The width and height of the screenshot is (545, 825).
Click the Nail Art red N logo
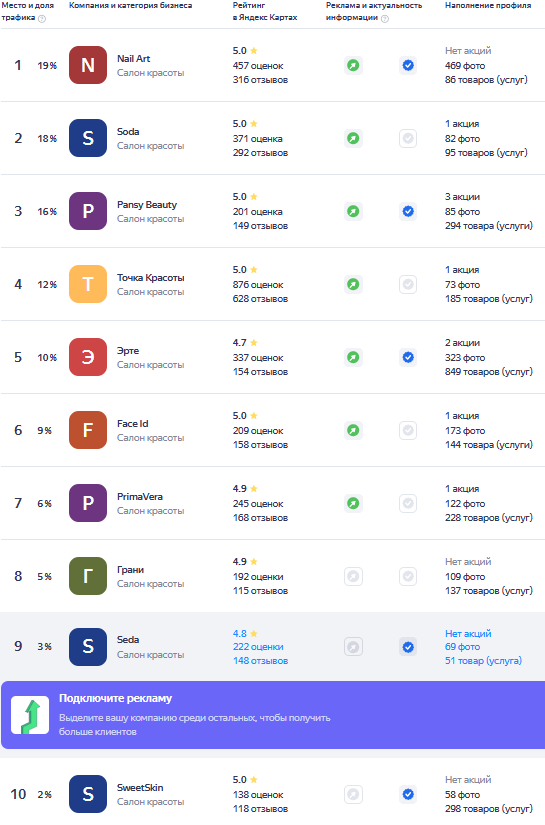[x=88, y=65]
